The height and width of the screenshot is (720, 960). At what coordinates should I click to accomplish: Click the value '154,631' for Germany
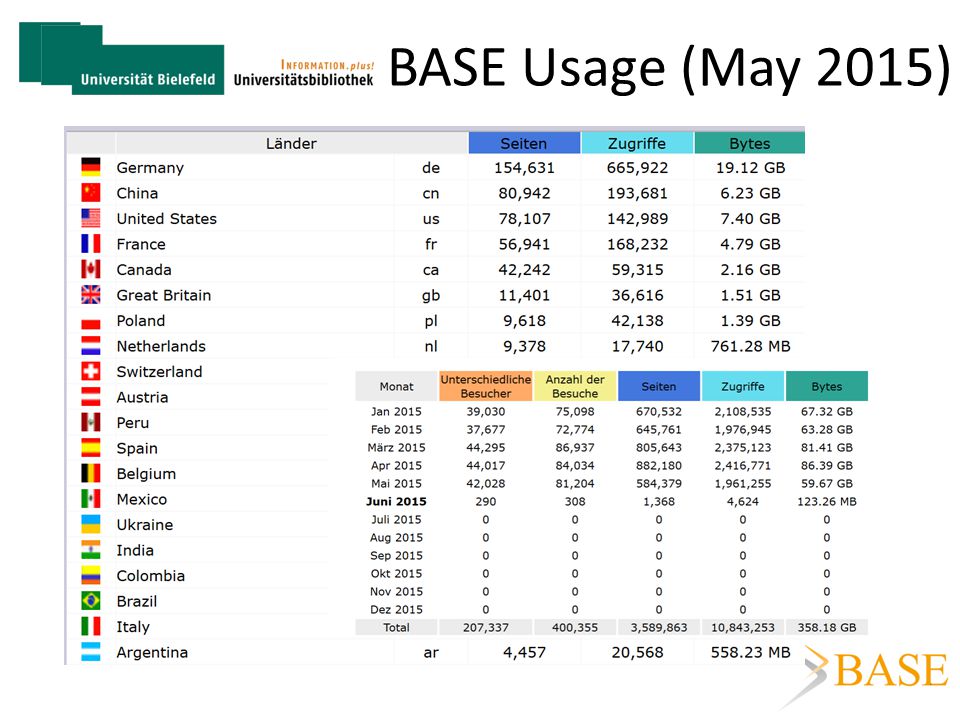[524, 168]
